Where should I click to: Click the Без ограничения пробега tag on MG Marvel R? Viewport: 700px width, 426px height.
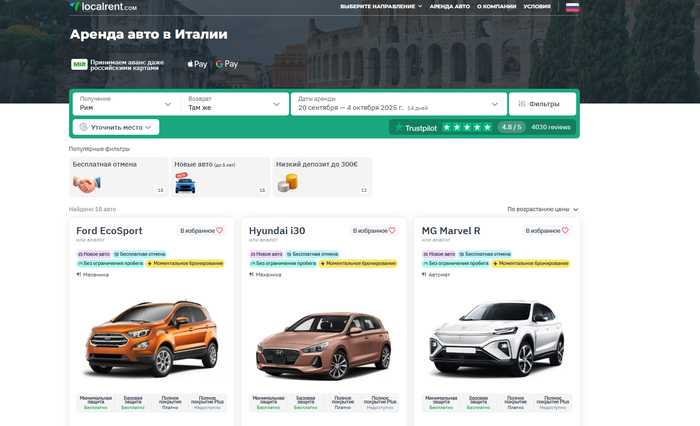tap(456, 263)
